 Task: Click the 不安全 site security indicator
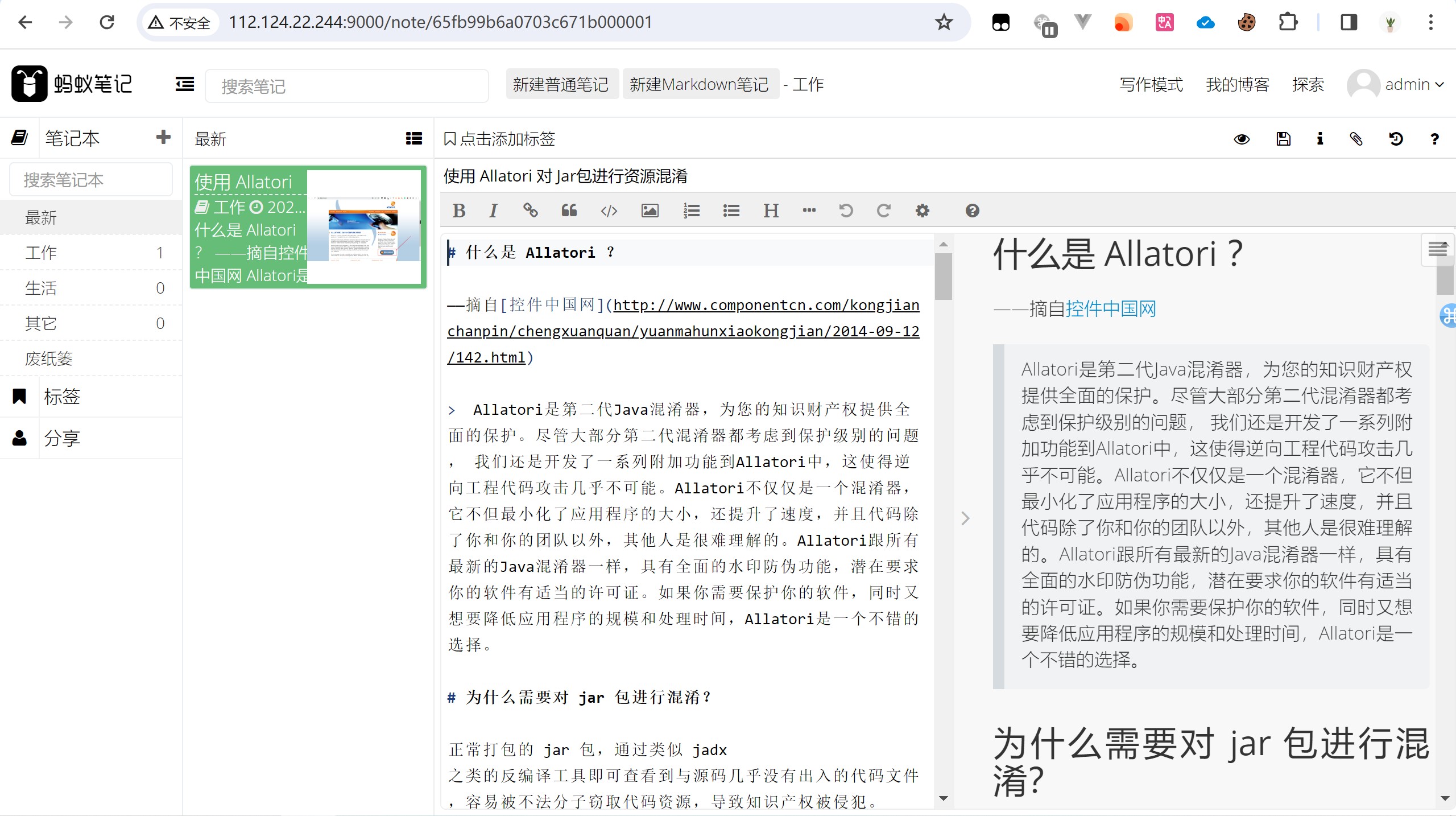coord(180,22)
